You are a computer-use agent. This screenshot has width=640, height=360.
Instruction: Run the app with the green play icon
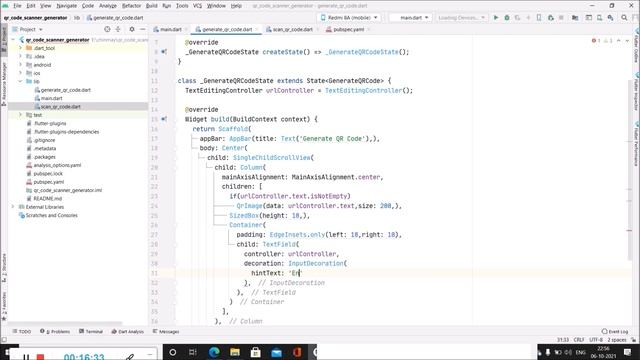[496, 18]
